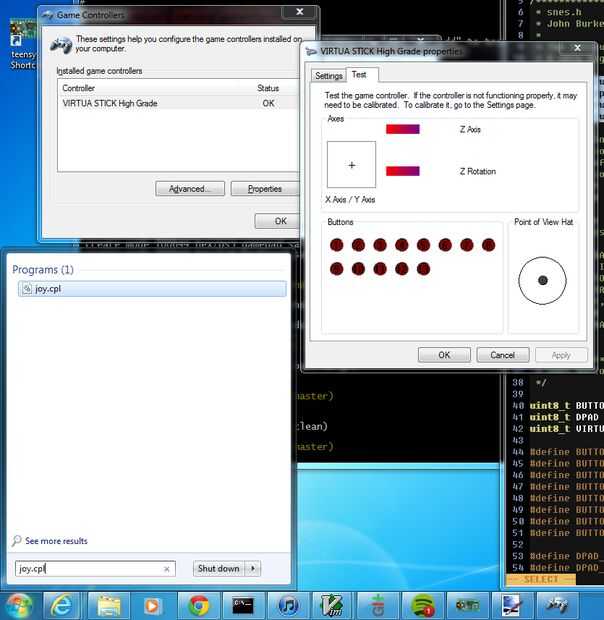Cancel the VIRTUA STICK properties dialog
The width and height of the screenshot is (604, 620).
tap(503, 355)
